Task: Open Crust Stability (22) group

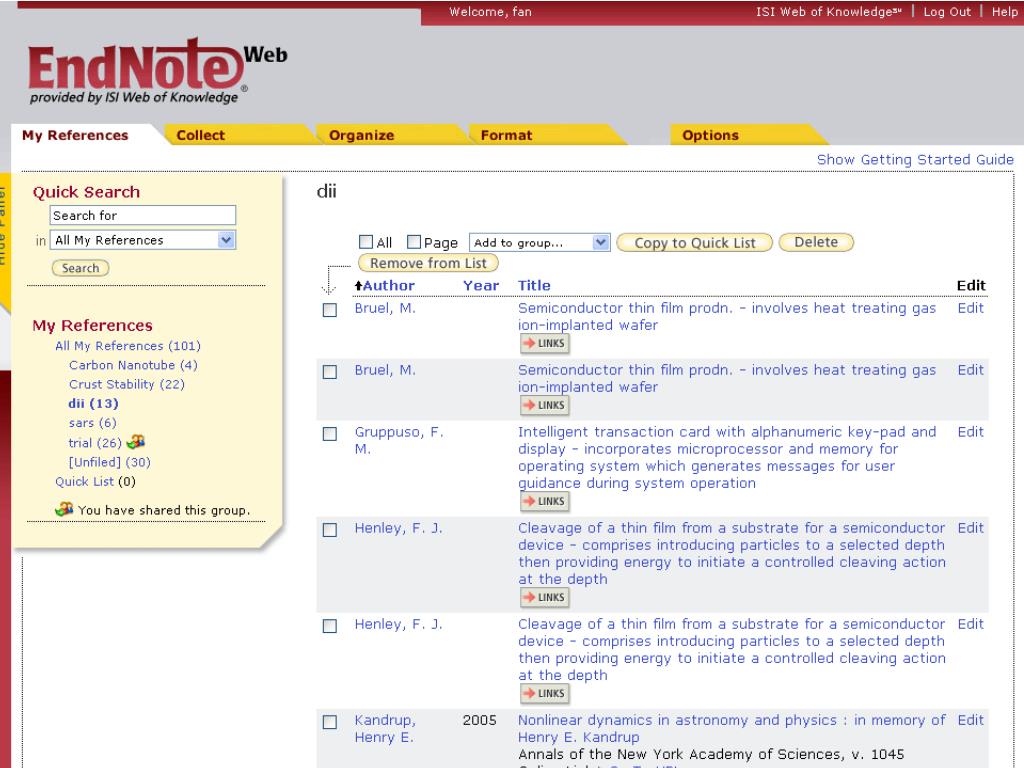Action: pos(127,384)
